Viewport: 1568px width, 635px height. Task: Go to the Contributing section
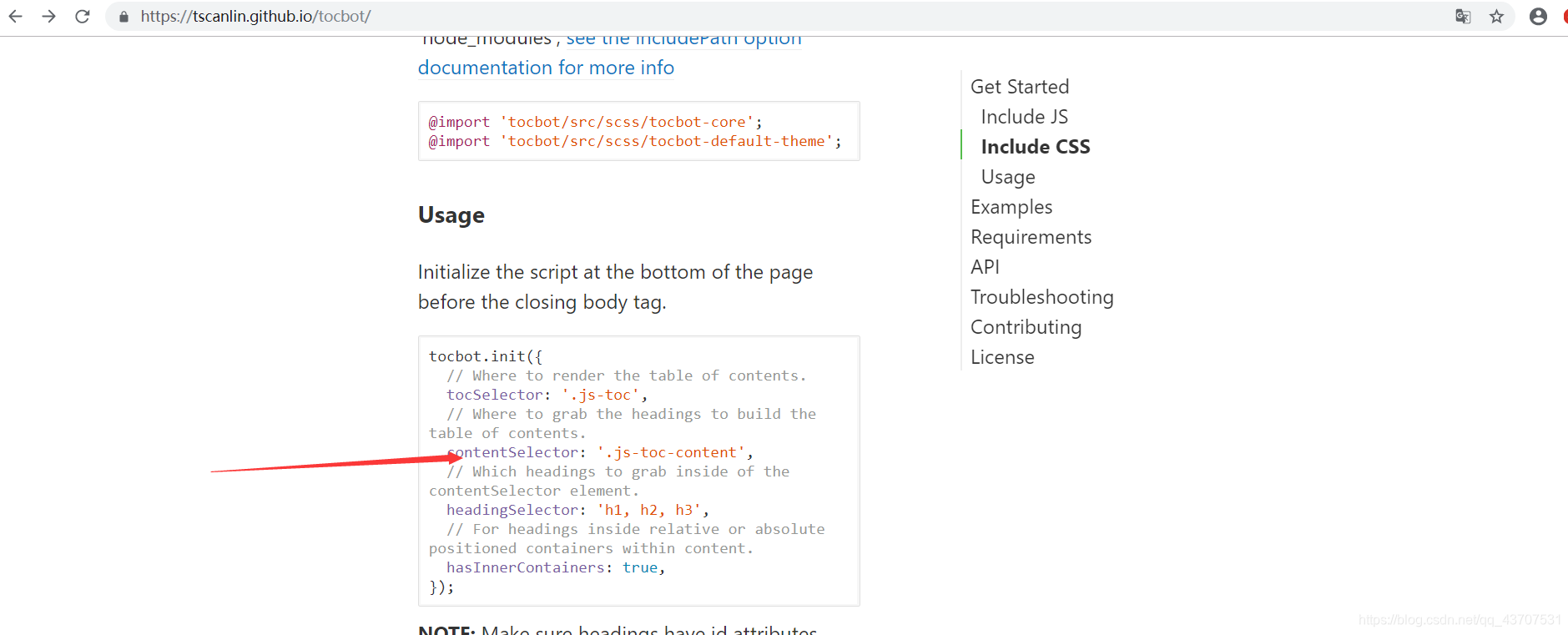coord(1026,327)
